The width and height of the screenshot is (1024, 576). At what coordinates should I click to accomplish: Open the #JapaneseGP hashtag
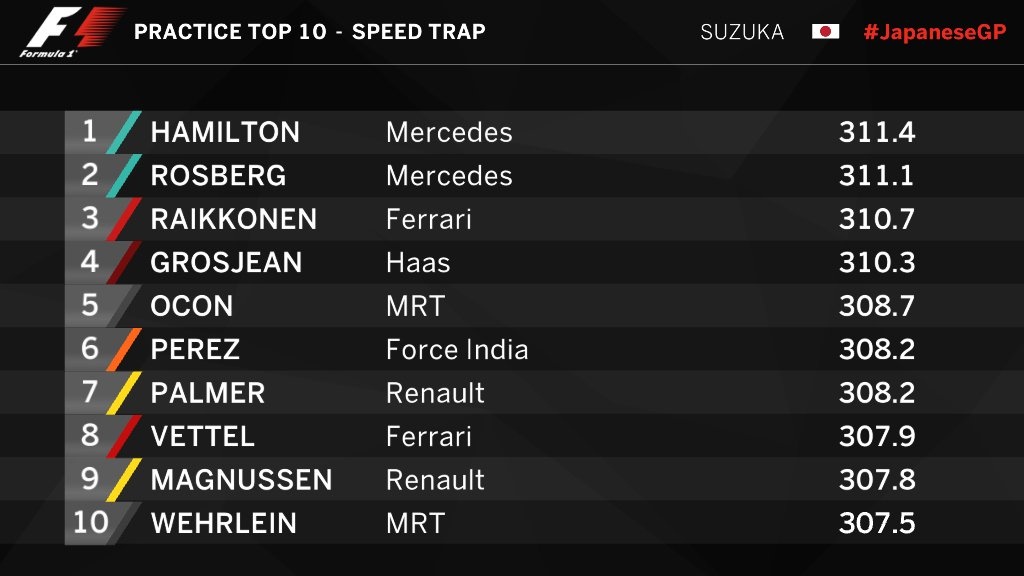934,31
